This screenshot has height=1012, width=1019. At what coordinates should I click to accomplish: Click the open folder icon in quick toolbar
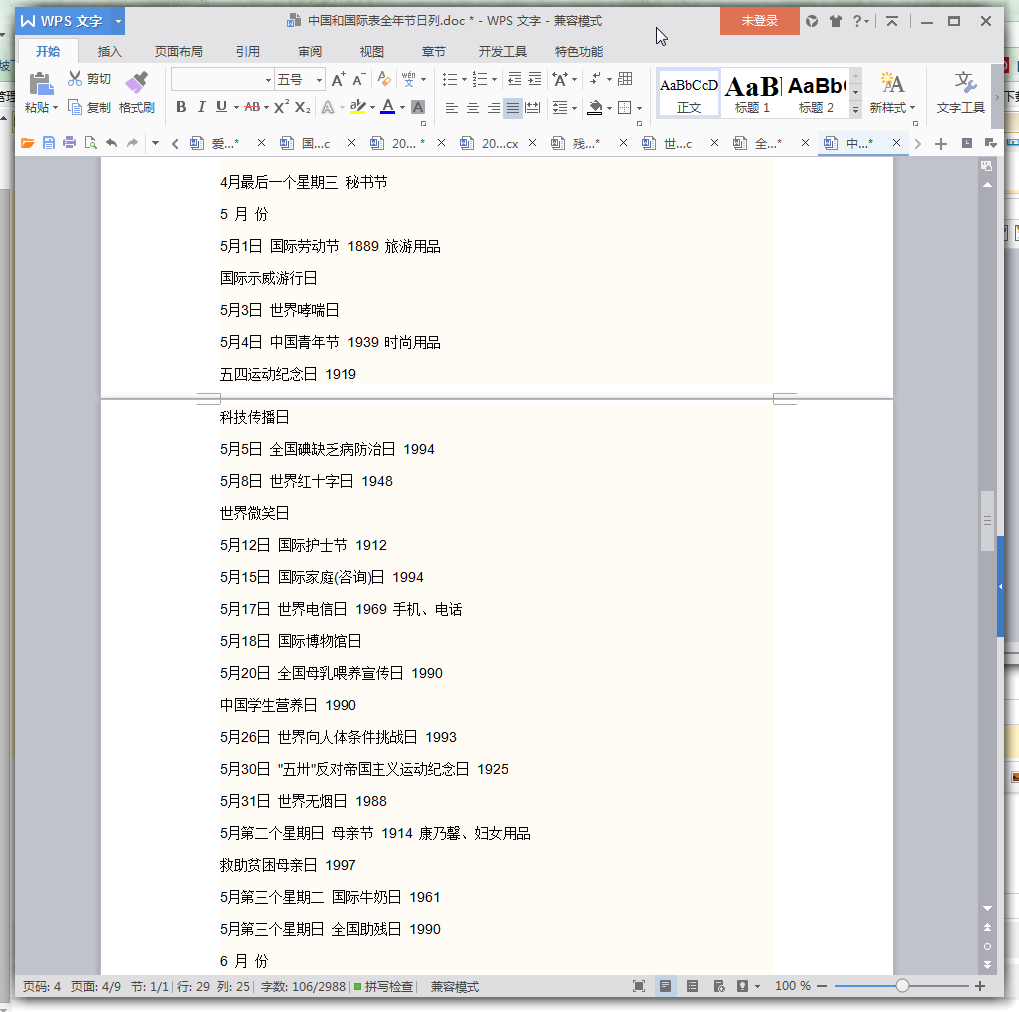click(27, 143)
